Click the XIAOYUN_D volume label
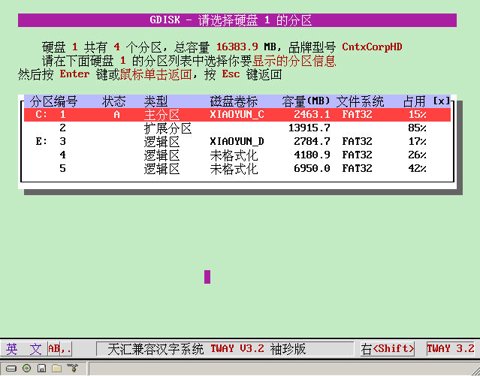Screen dimensions: 480x376 tap(237, 142)
